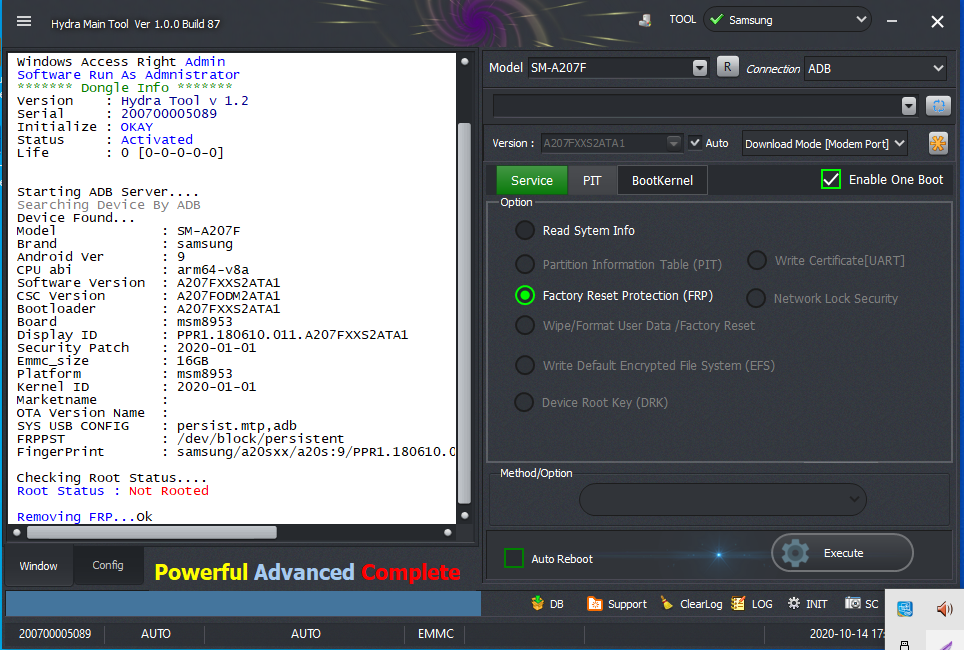Open the LOG icon
The height and width of the screenshot is (650, 964).
click(739, 604)
